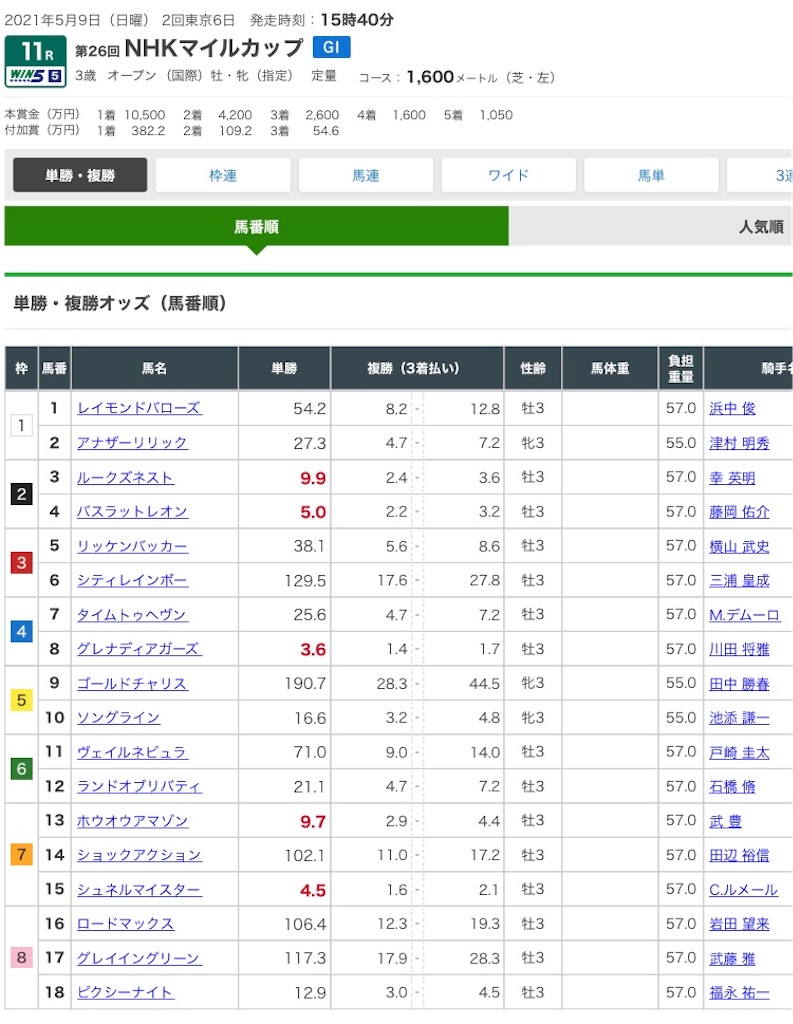The image size is (793, 1024).
Task: Open horse ロードマックス link
Action: [125, 923]
